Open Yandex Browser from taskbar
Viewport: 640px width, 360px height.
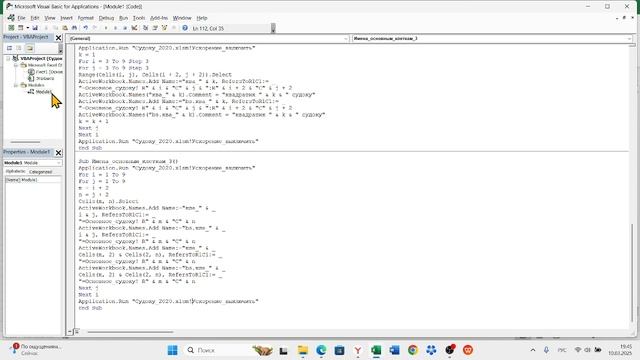point(358,350)
